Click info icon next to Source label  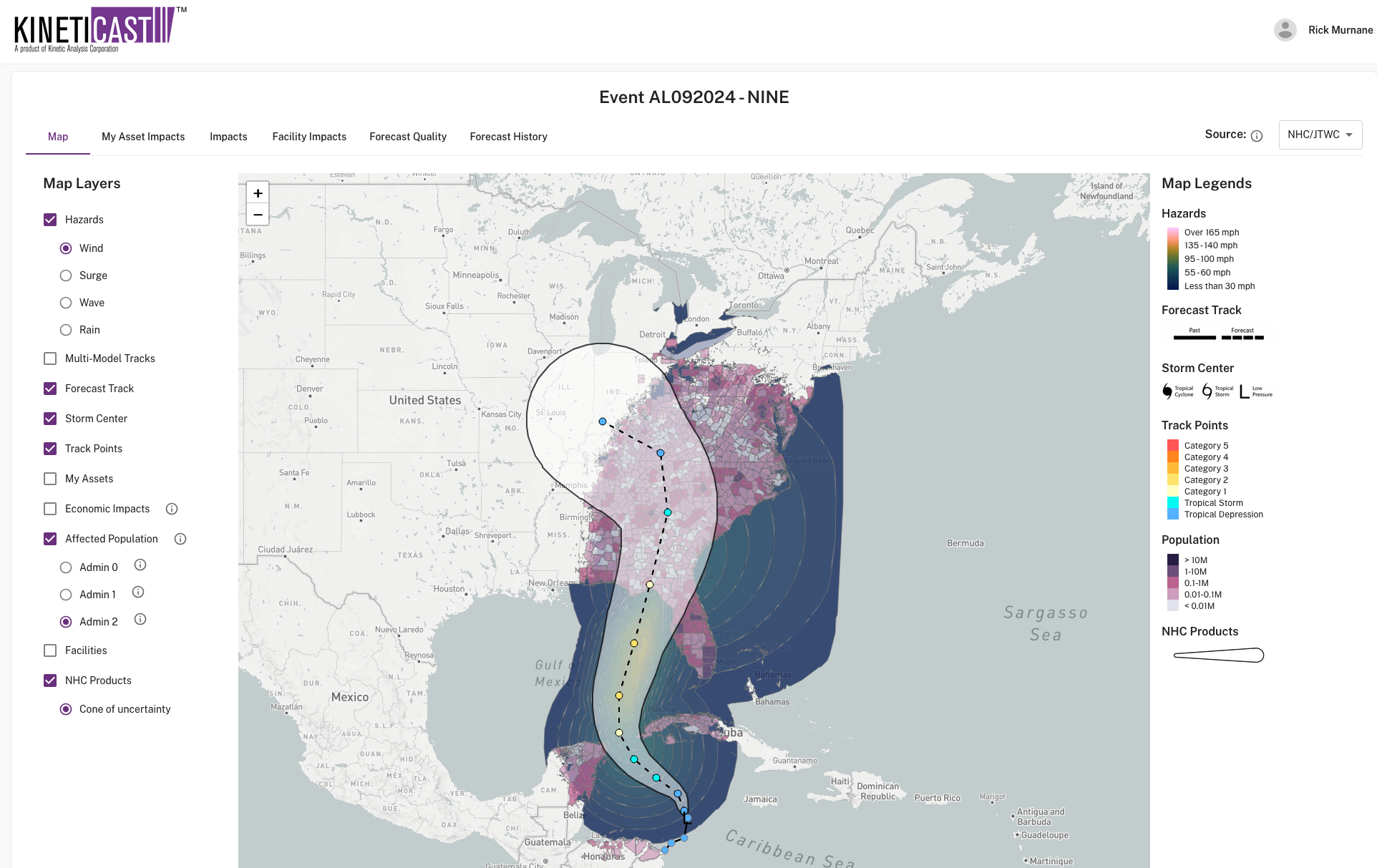coord(1257,135)
